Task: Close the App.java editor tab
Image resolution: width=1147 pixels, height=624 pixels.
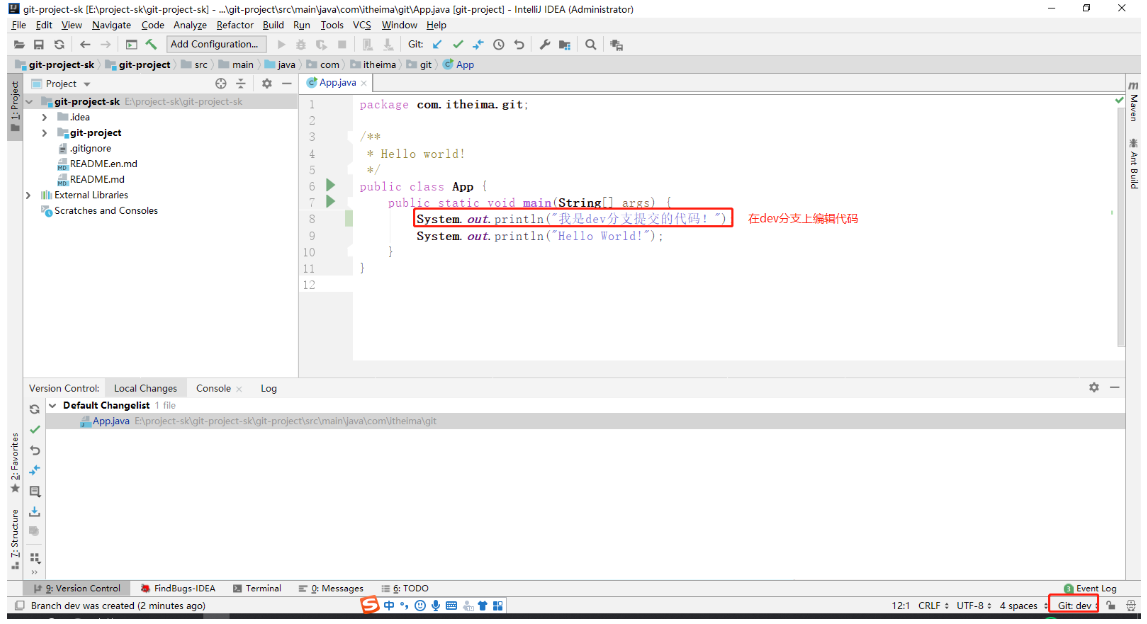Action: 364,83
